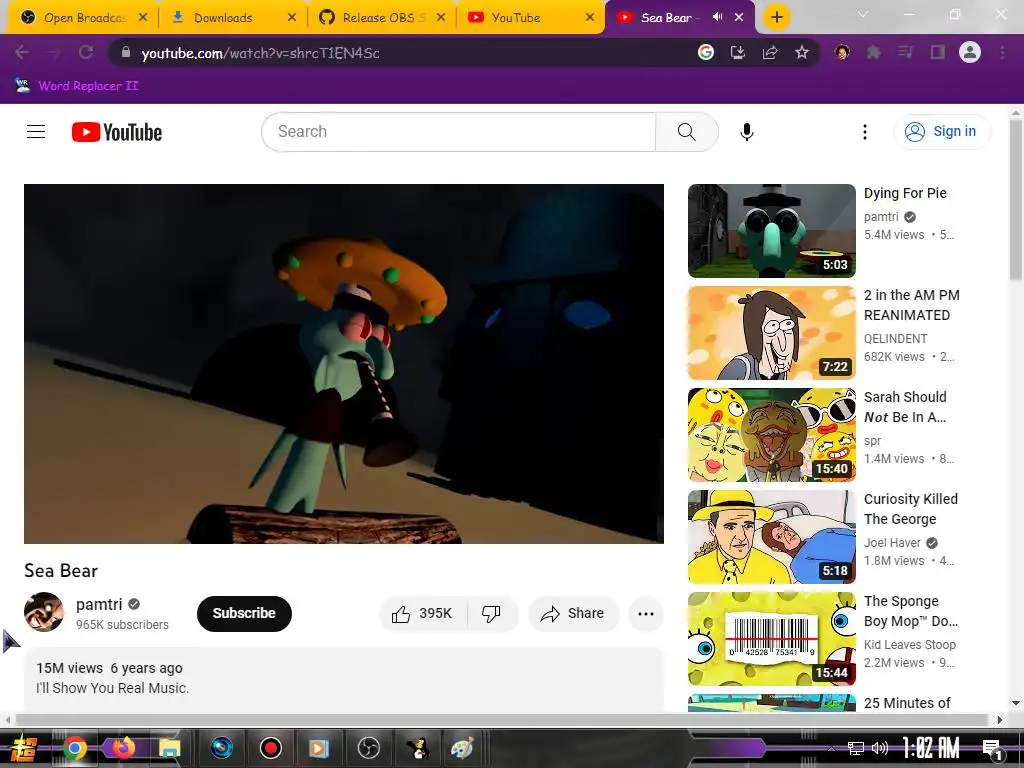Click the Google icon in address bar
This screenshot has width=1024, height=768.
point(706,52)
